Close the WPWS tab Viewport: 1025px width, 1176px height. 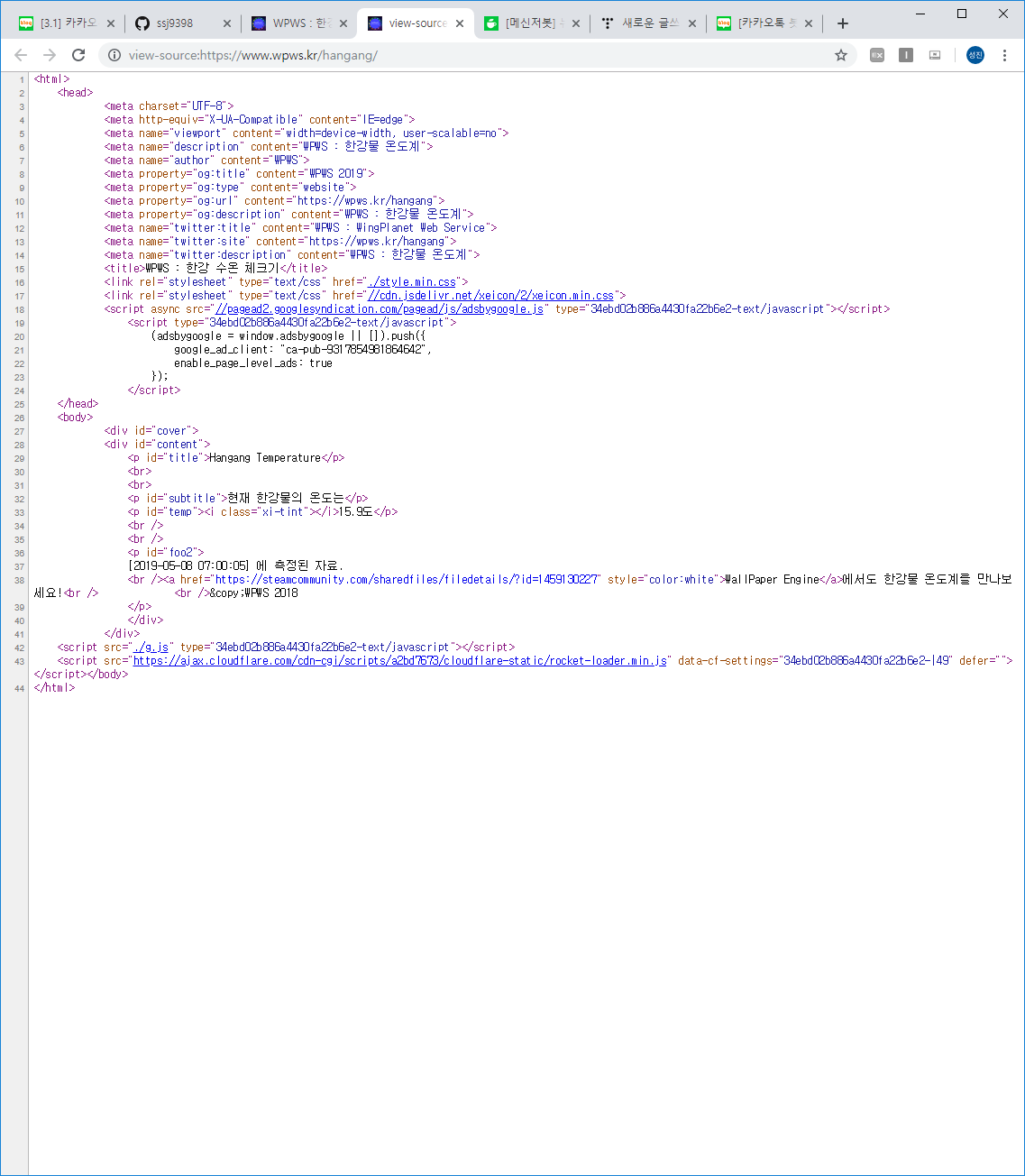point(343,23)
